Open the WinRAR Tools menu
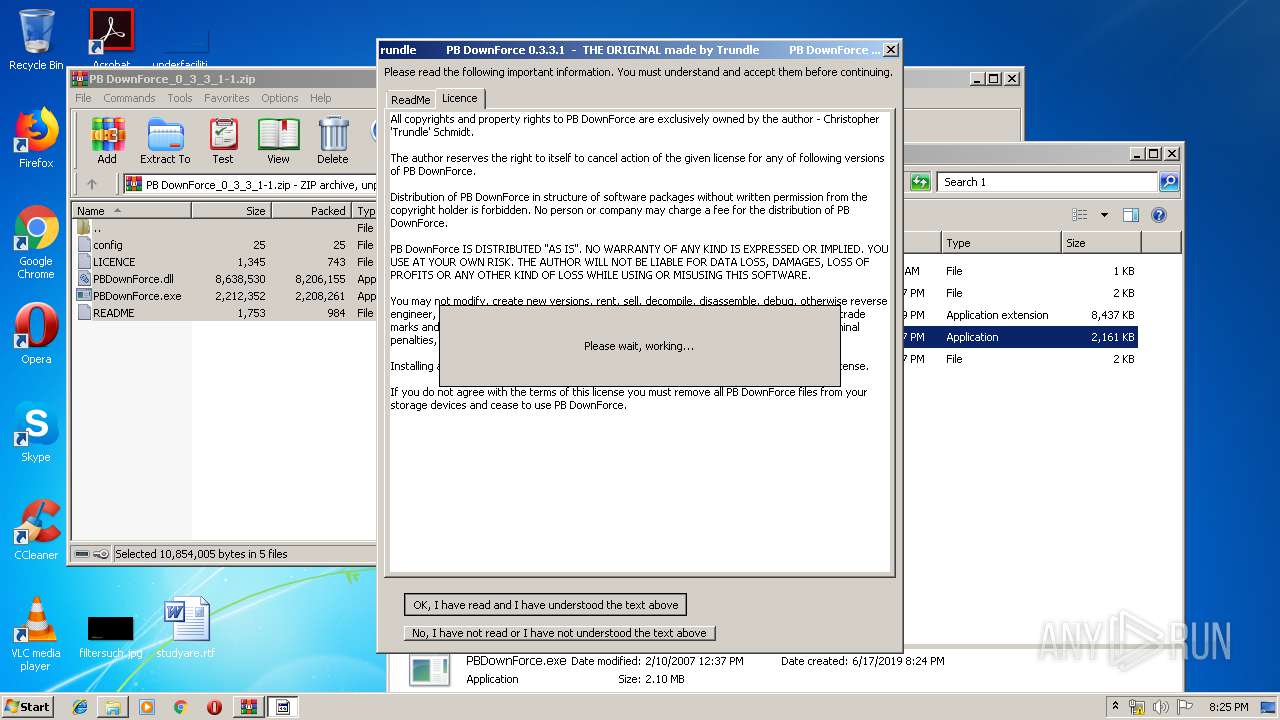Image resolution: width=1280 pixels, height=720 pixels. pyautogui.click(x=180, y=98)
